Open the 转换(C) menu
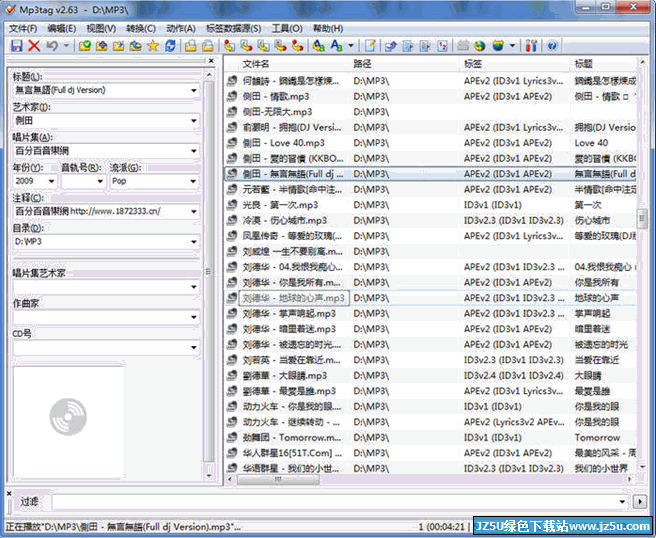The image size is (656, 538). [x=141, y=28]
